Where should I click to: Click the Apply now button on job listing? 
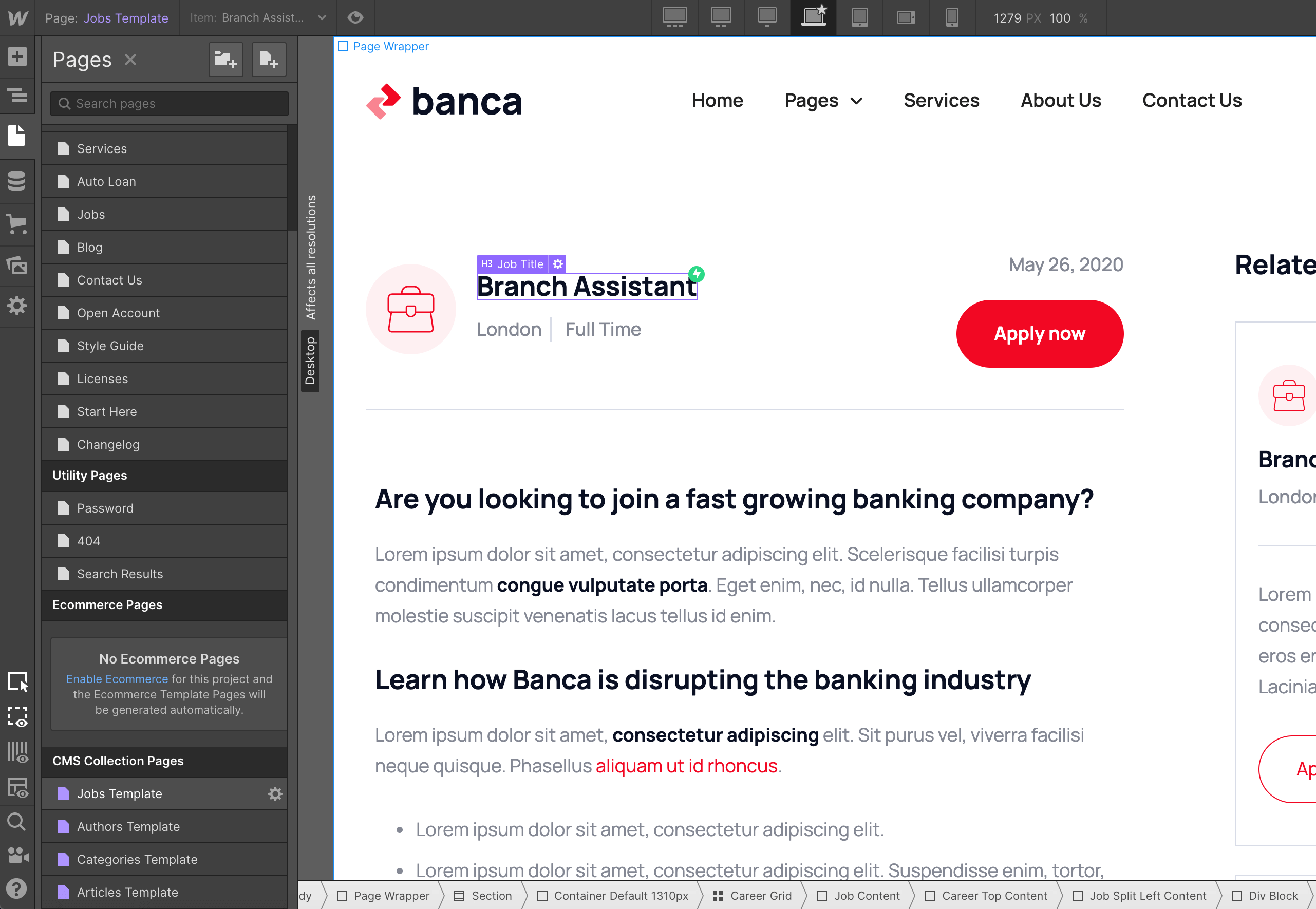tap(1040, 333)
